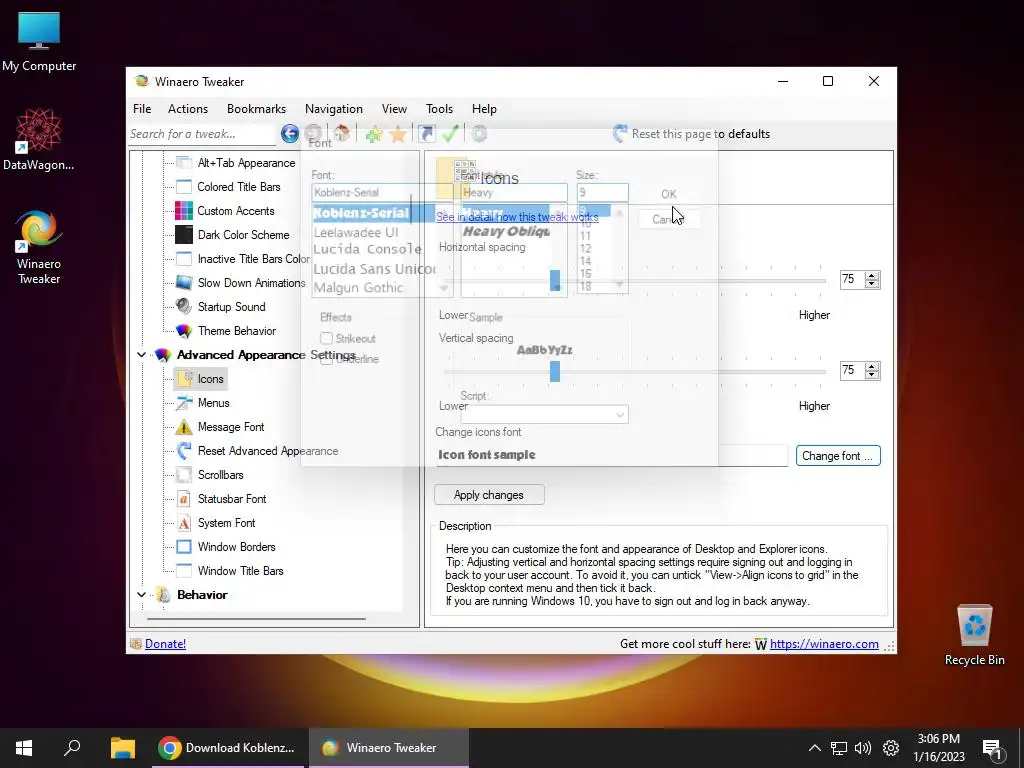Click Reset this page to defaults
1024x768 pixels.
(692, 134)
